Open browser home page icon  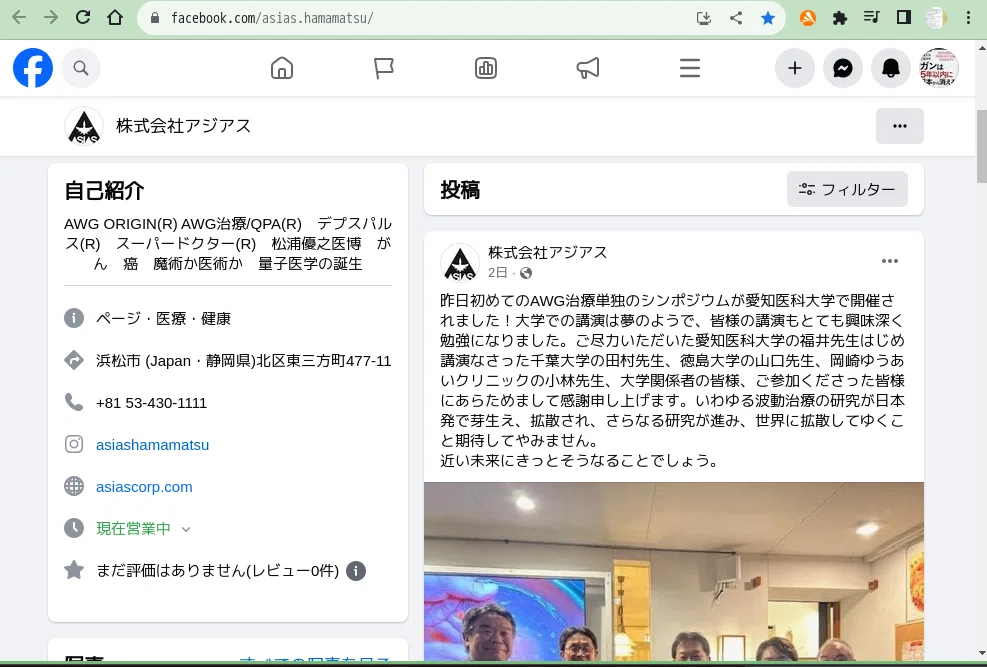[x=115, y=18]
